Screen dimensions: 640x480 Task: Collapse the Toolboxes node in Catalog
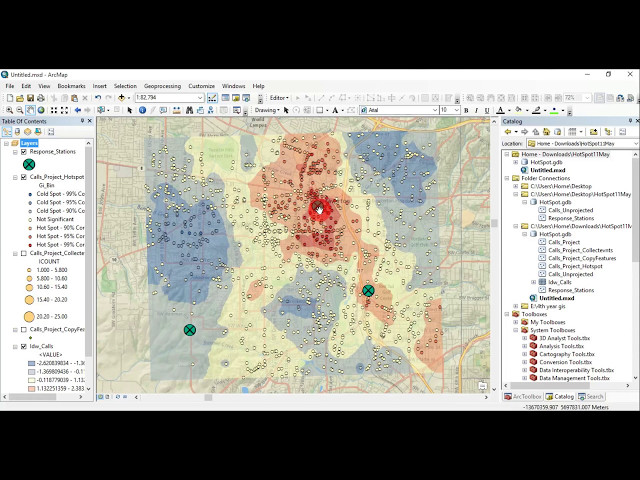(x=507, y=314)
